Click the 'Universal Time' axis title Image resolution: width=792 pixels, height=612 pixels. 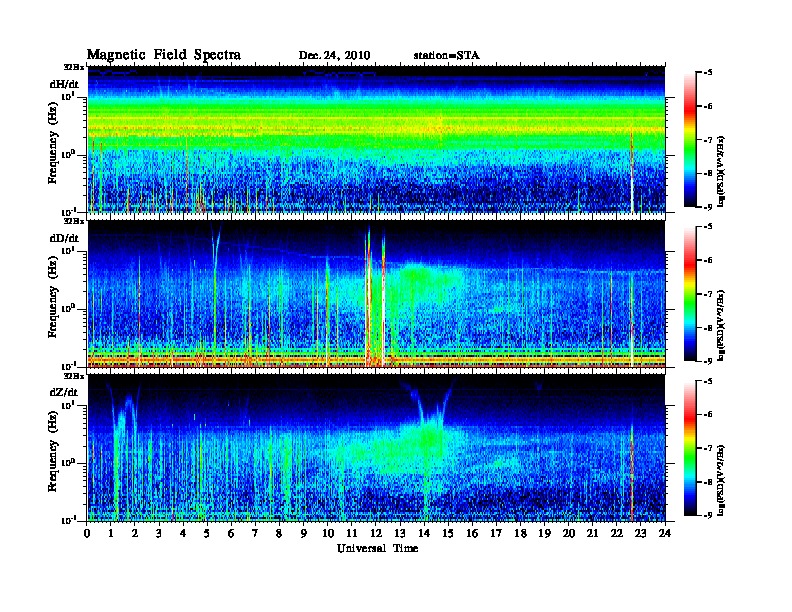(378, 548)
